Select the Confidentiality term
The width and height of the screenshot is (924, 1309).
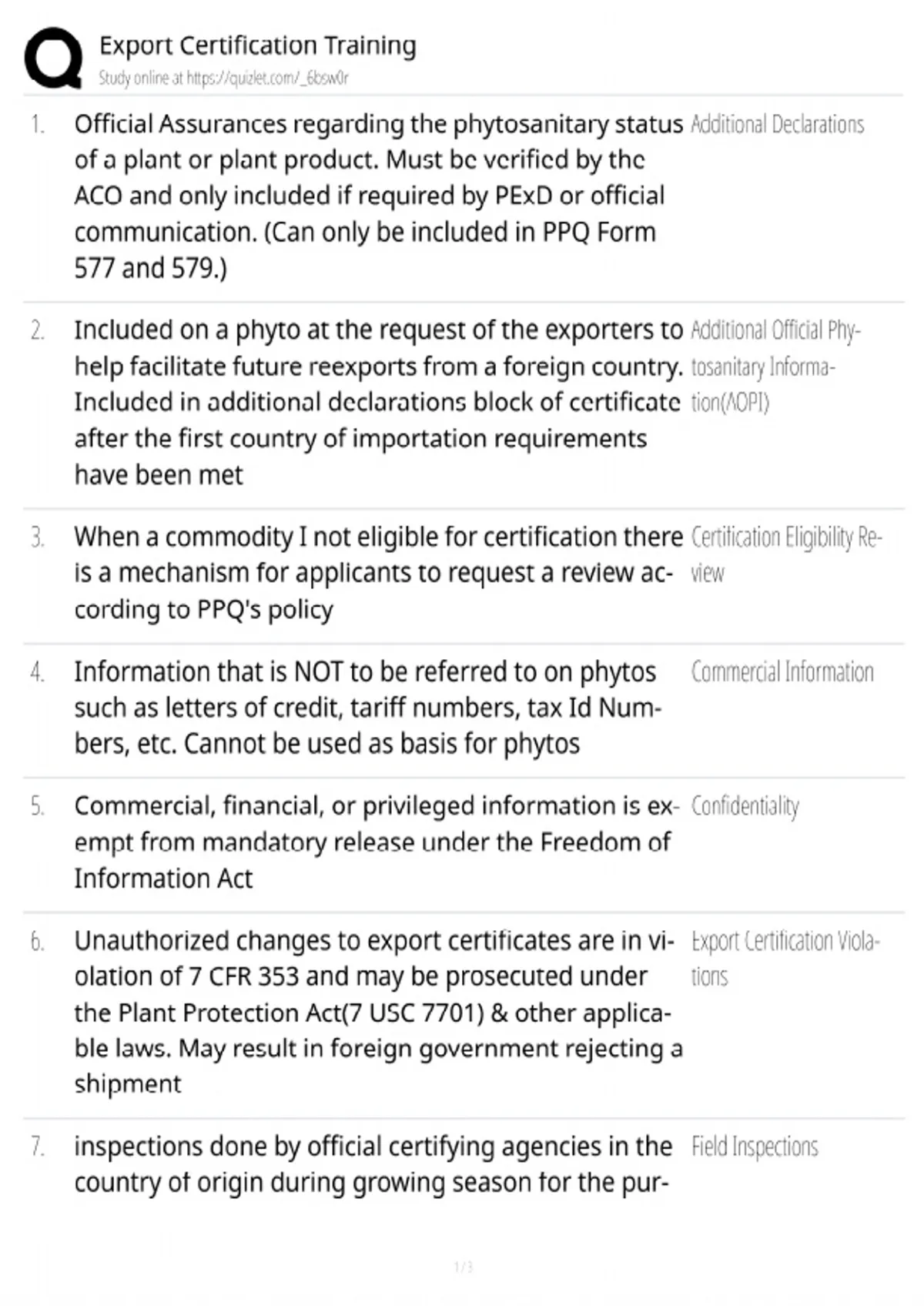[745, 806]
